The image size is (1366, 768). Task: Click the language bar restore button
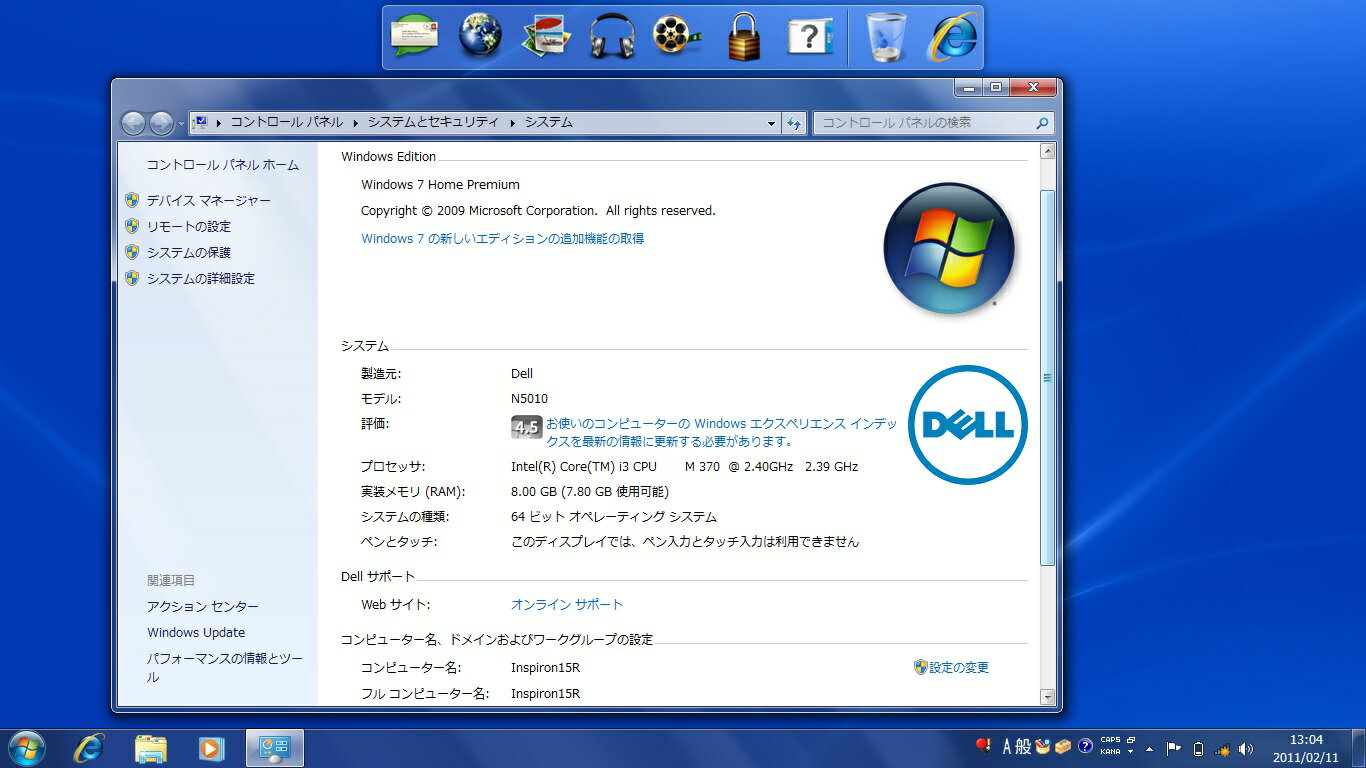point(1130,741)
